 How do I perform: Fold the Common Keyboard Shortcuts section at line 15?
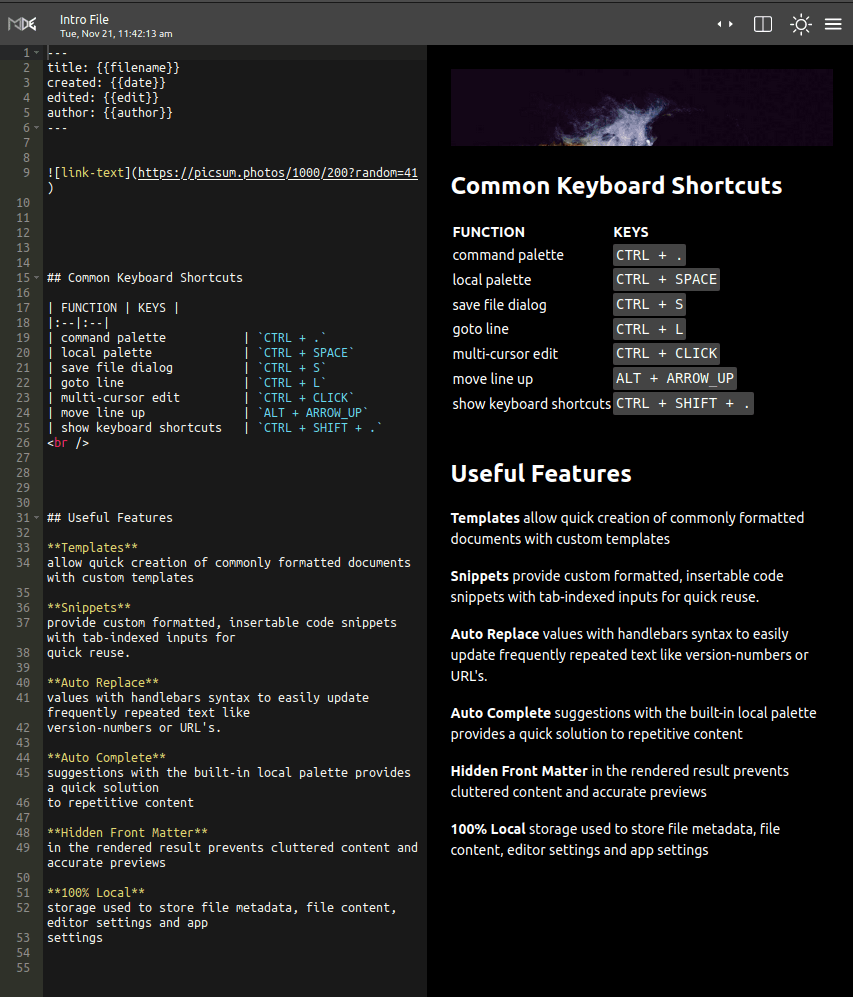[37, 278]
